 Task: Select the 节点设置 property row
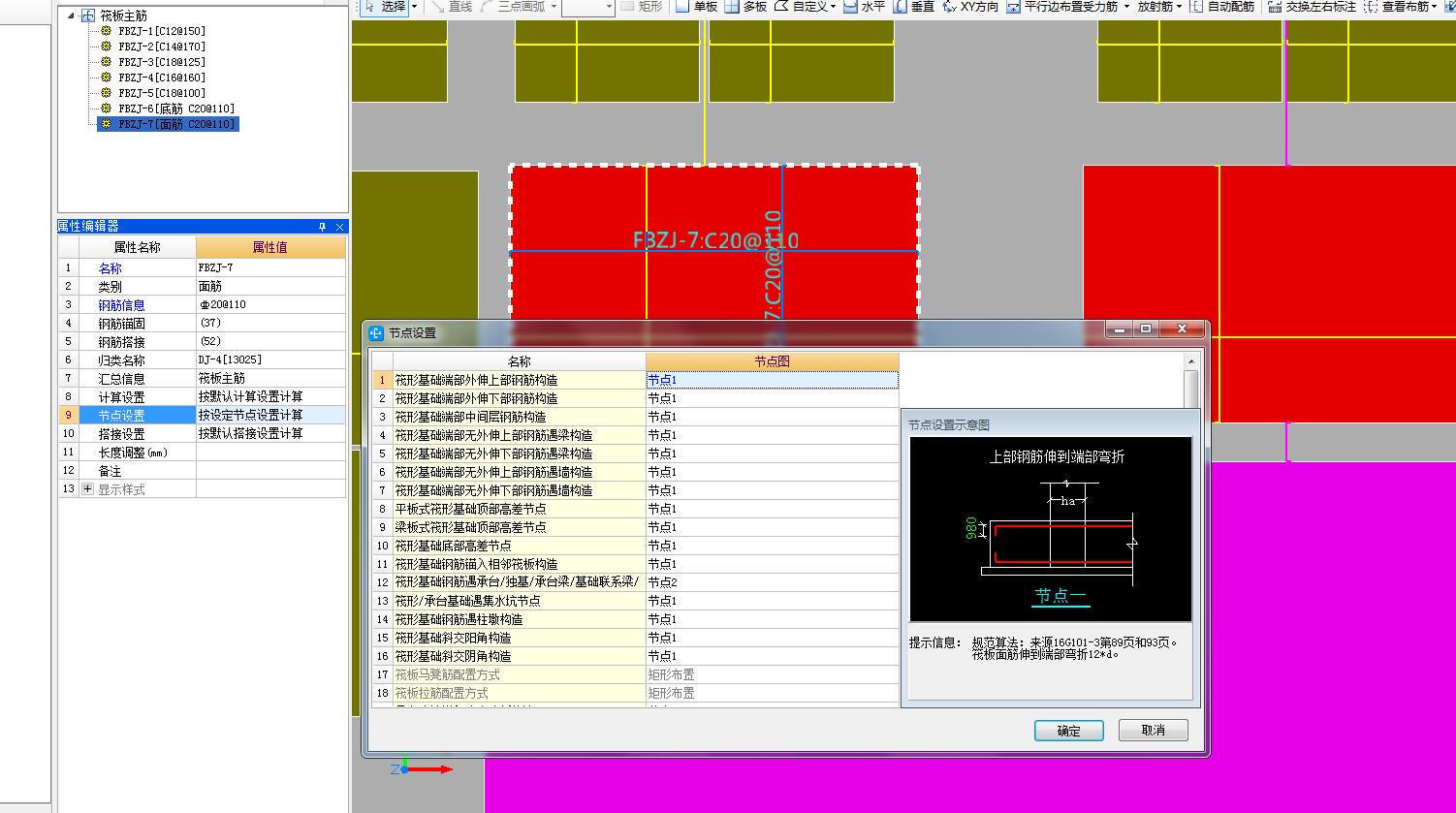(202, 416)
